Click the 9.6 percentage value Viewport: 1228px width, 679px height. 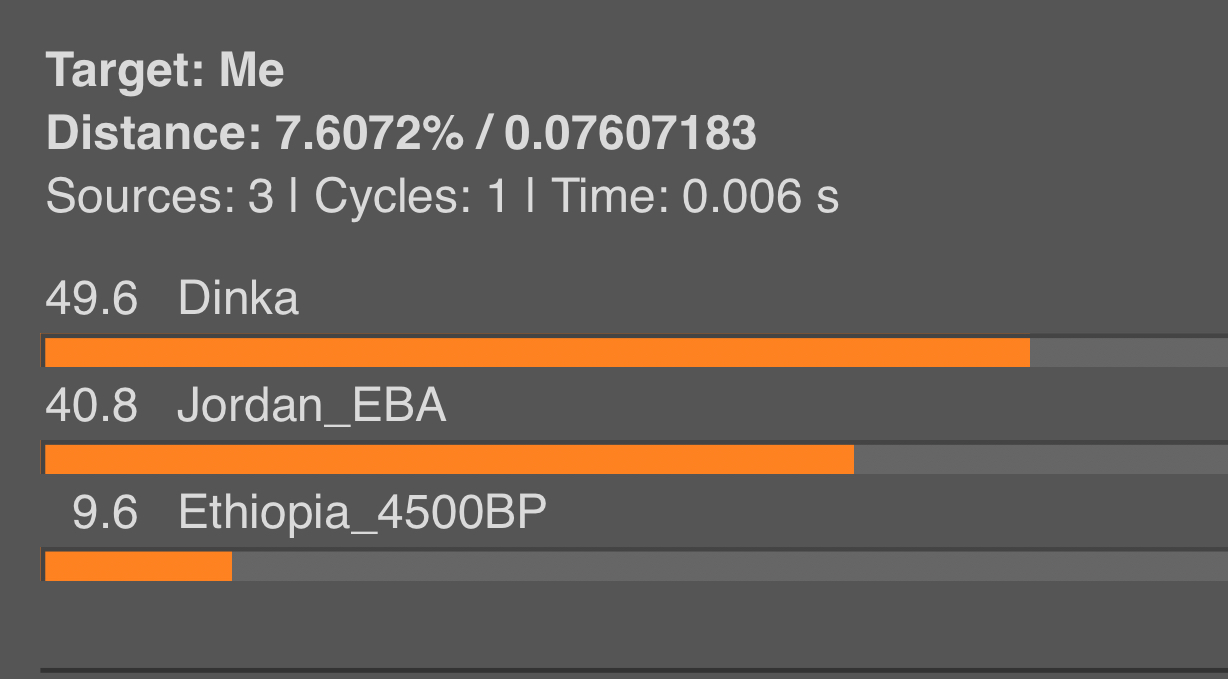[x=104, y=513]
